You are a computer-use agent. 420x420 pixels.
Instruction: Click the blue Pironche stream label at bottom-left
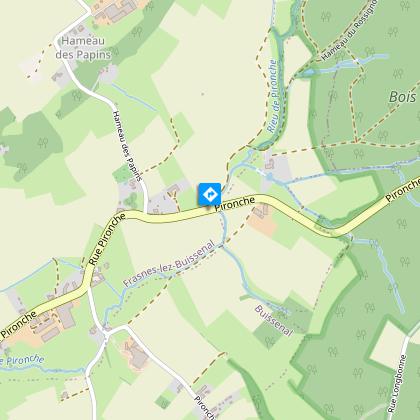[22, 360]
